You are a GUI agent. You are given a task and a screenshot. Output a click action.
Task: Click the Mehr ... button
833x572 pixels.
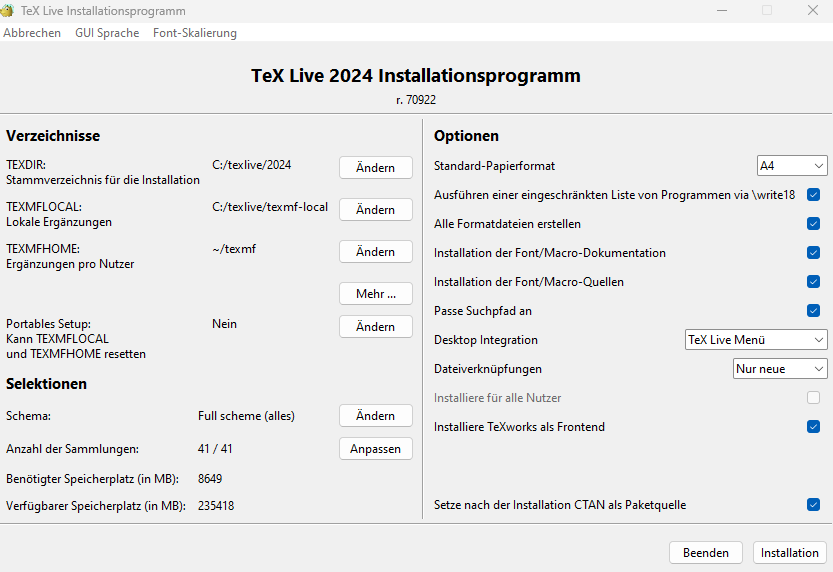[x=375, y=293]
